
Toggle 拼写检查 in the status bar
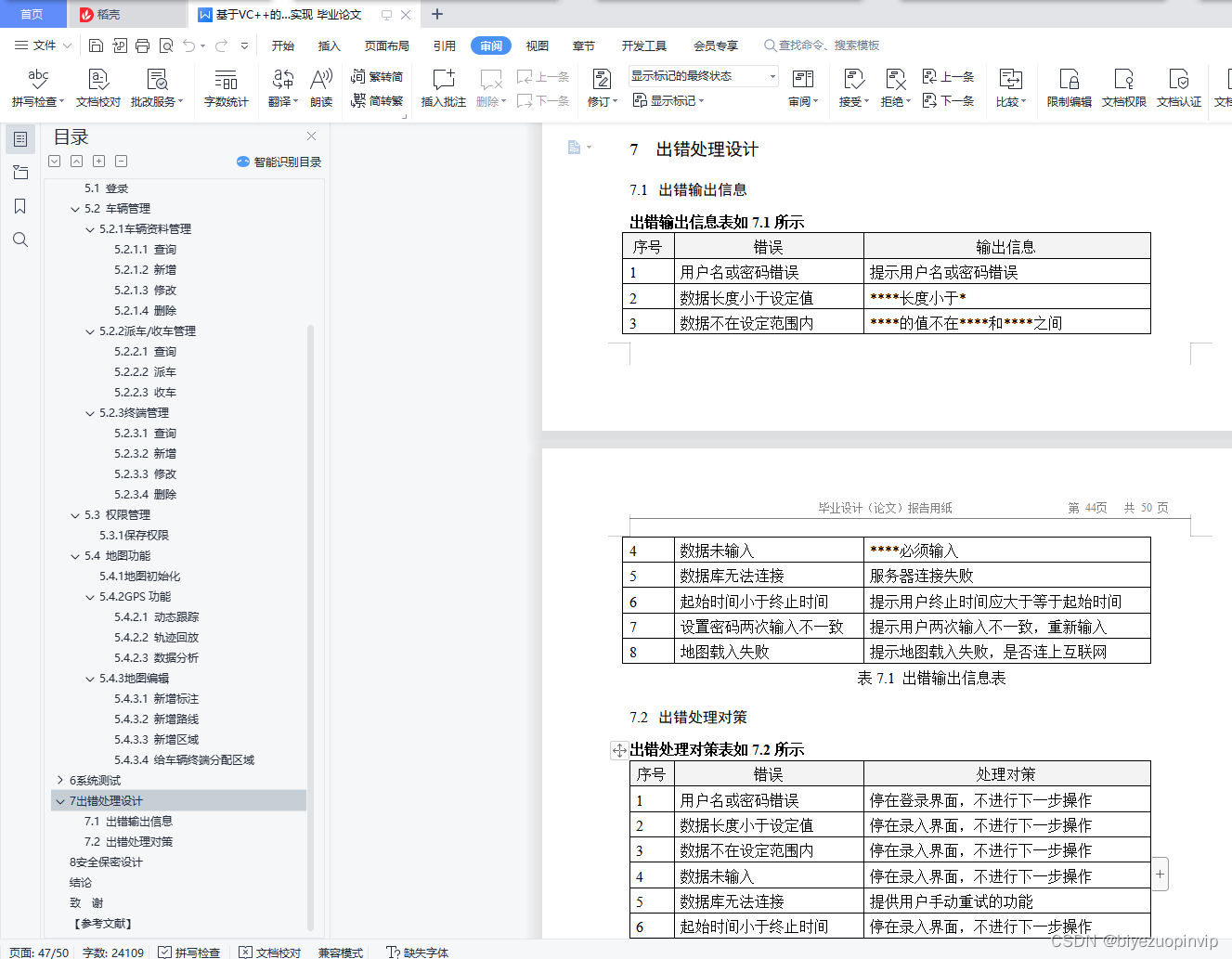click(x=189, y=952)
